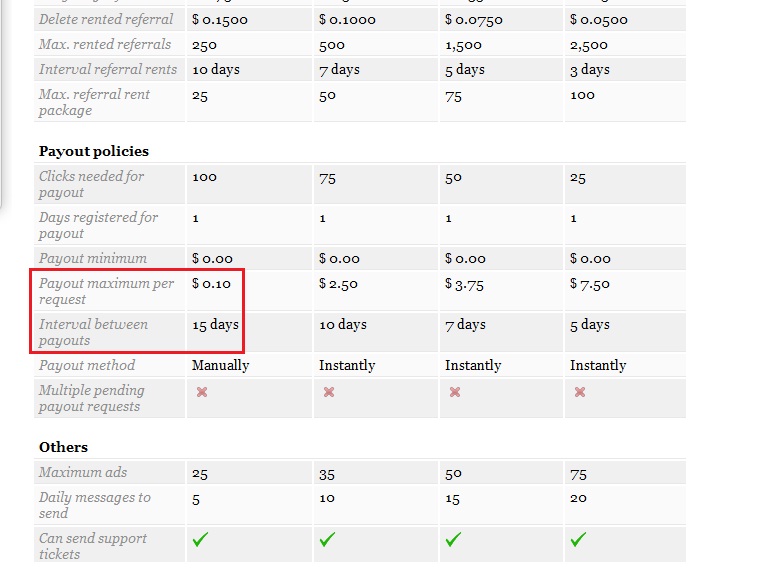Image resolution: width=768 pixels, height=576 pixels.
Task: Click the "$ 7.50" payout maximum value
Action: coord(590,284)
